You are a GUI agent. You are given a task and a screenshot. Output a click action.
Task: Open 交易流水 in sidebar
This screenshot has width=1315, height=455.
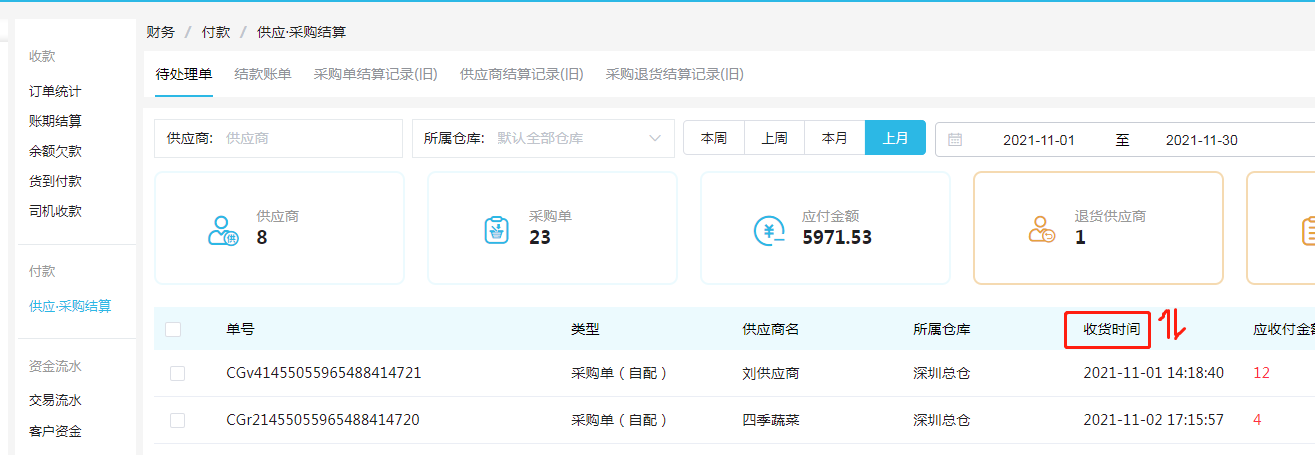tap(55, 400)
